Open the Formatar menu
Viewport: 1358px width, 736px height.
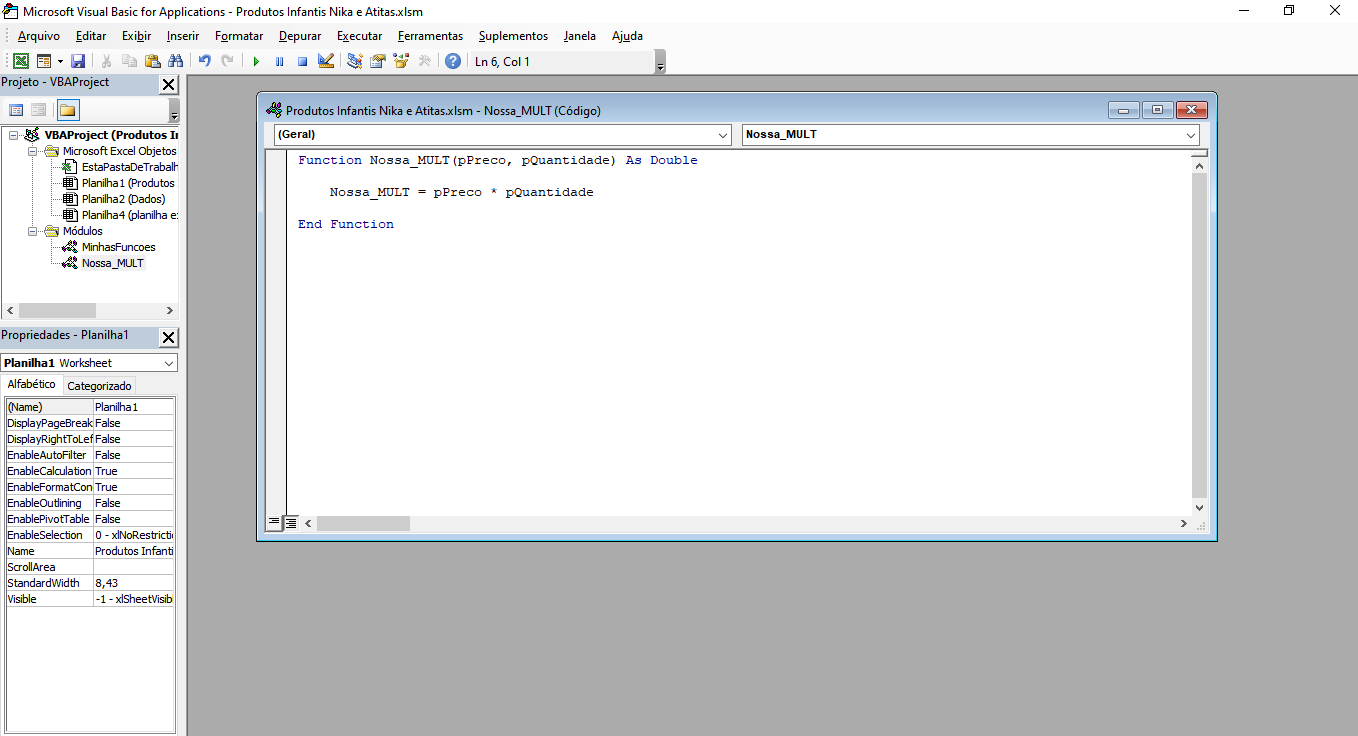(x=239, y=36)
